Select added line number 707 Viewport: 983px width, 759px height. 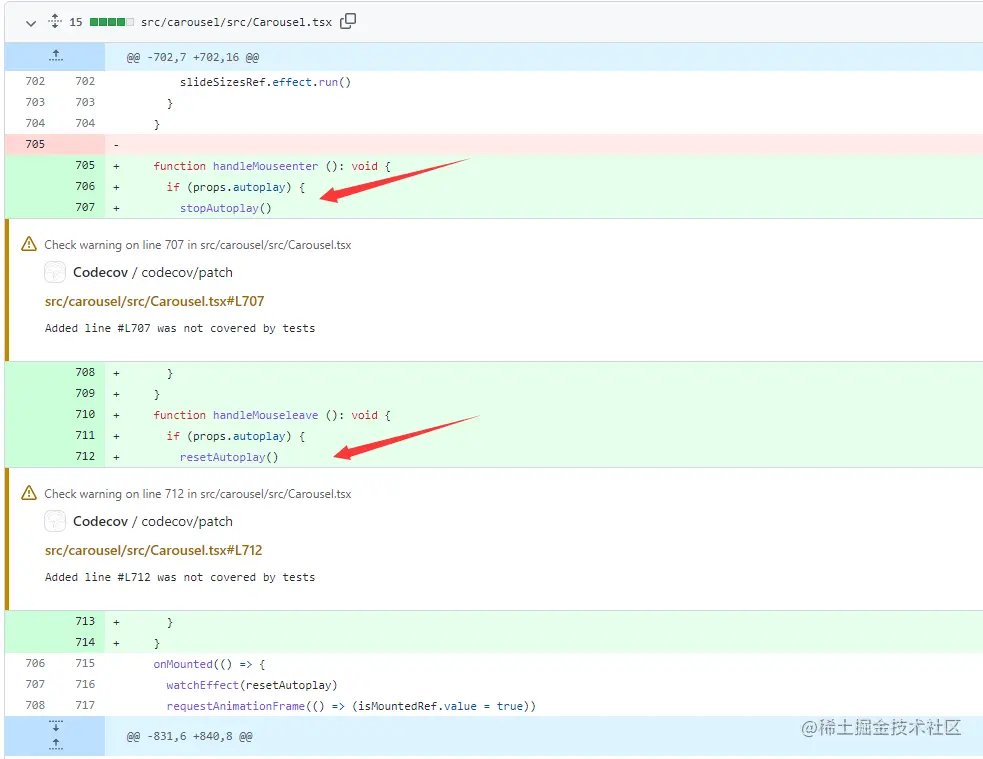pos(85,207)
